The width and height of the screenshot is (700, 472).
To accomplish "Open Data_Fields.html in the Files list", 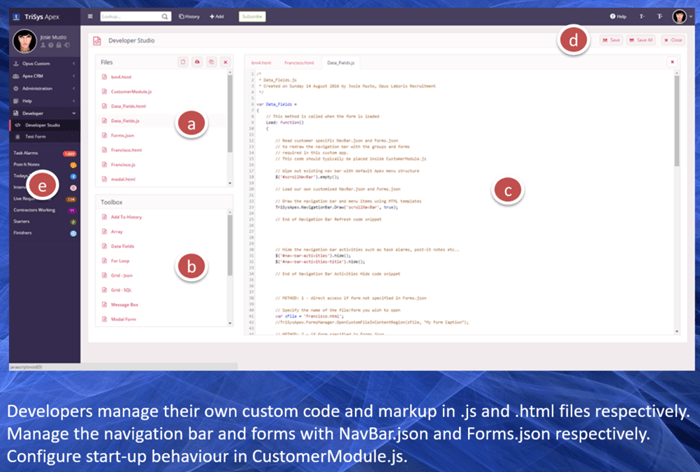I will 128,106.
